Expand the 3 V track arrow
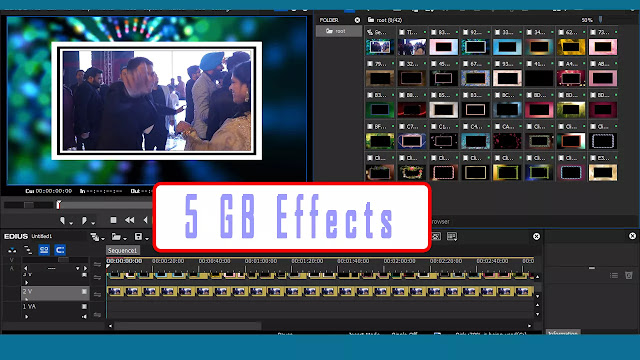This screenshot has width=640, height=360. point(27,282)
